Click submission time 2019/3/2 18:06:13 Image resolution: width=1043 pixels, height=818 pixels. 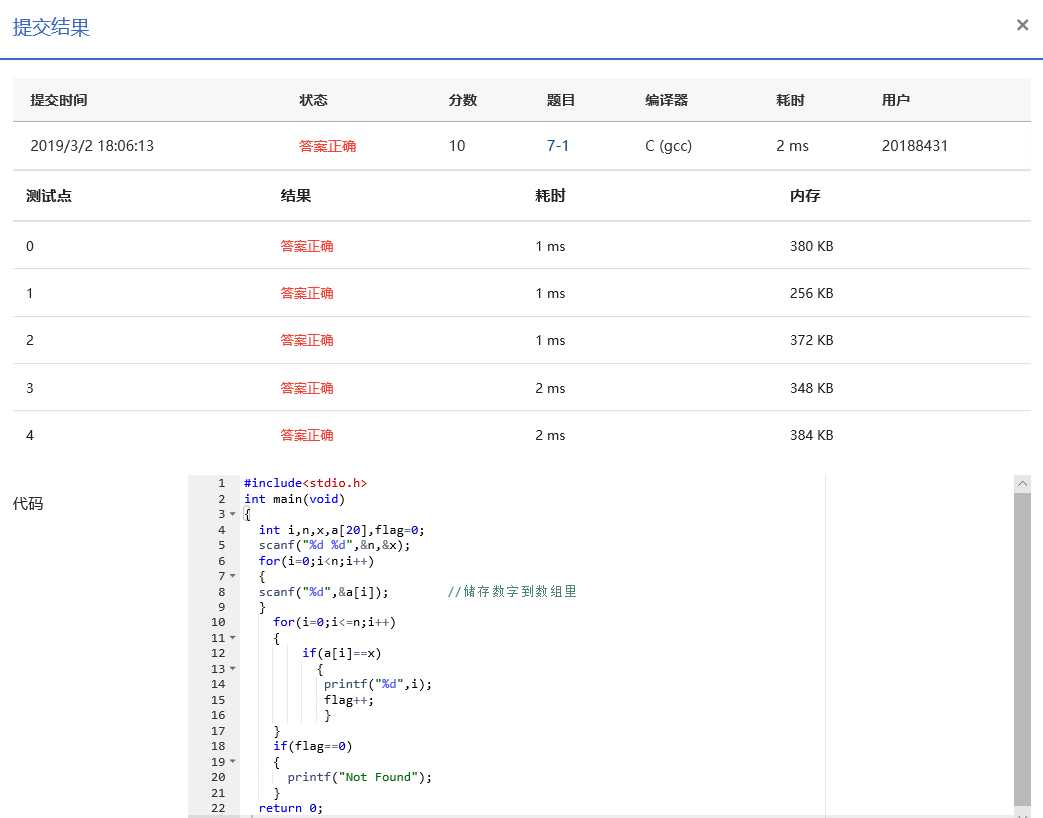pyautogui.click(x=92, y=146)
